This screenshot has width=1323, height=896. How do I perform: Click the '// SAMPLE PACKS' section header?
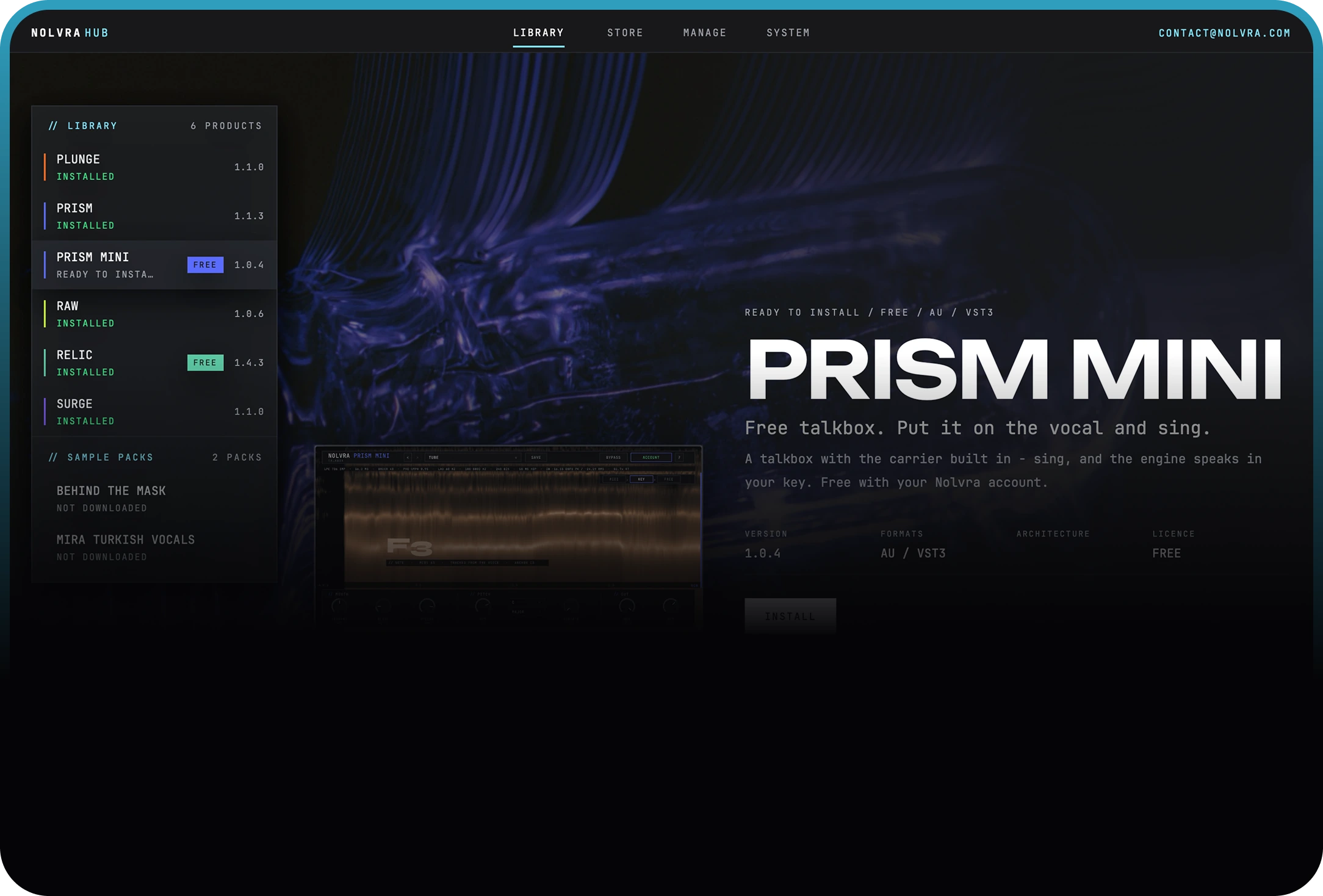pyautogui.click(x=101, y=457)
